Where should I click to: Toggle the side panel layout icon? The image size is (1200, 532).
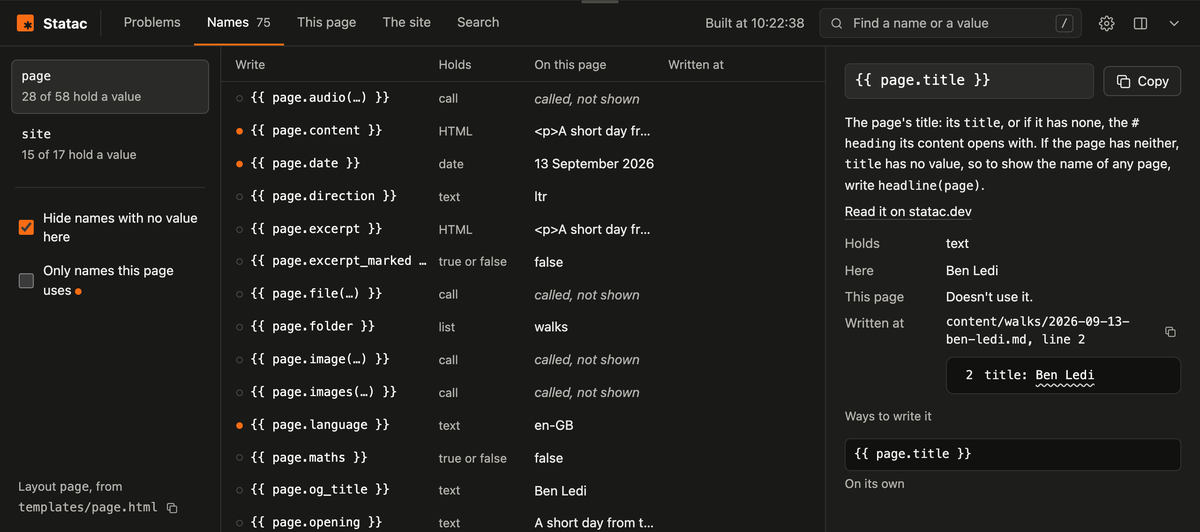(1140, 23)
